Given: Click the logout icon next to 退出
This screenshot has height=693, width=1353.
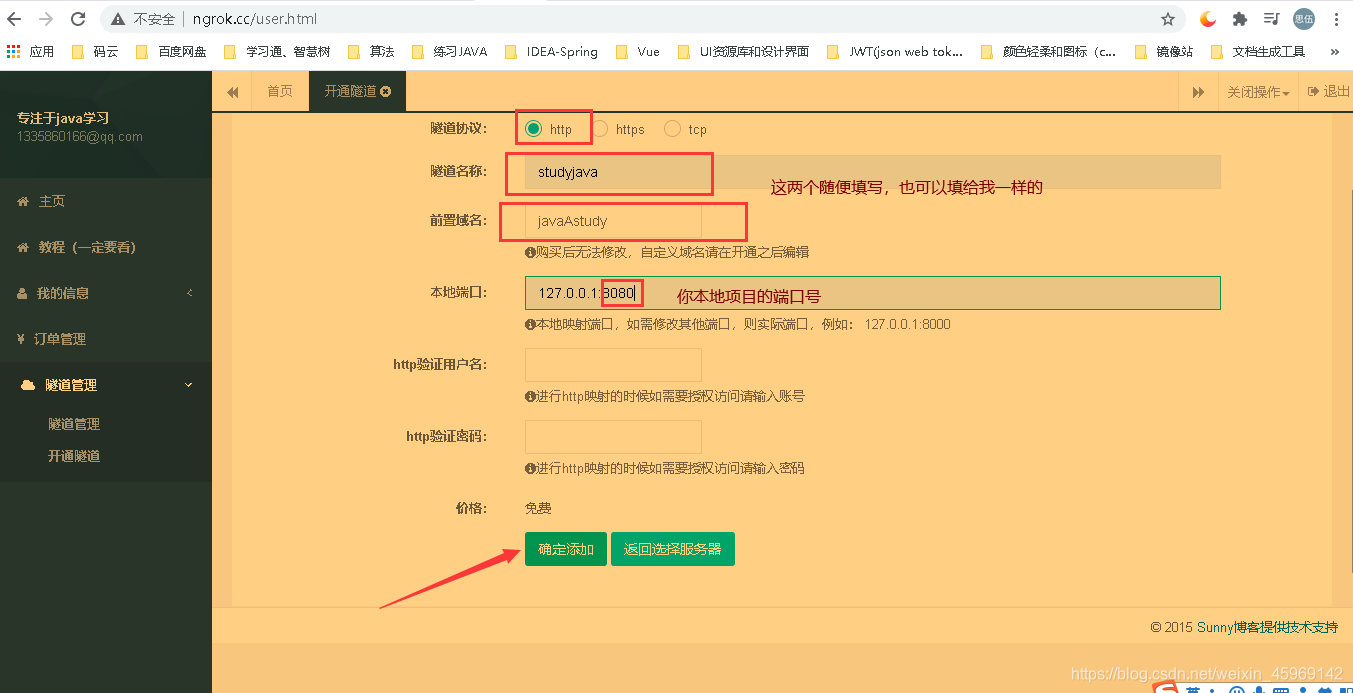Looking at the screenshot, I should pyautogui.click(x=1311, y=91).
